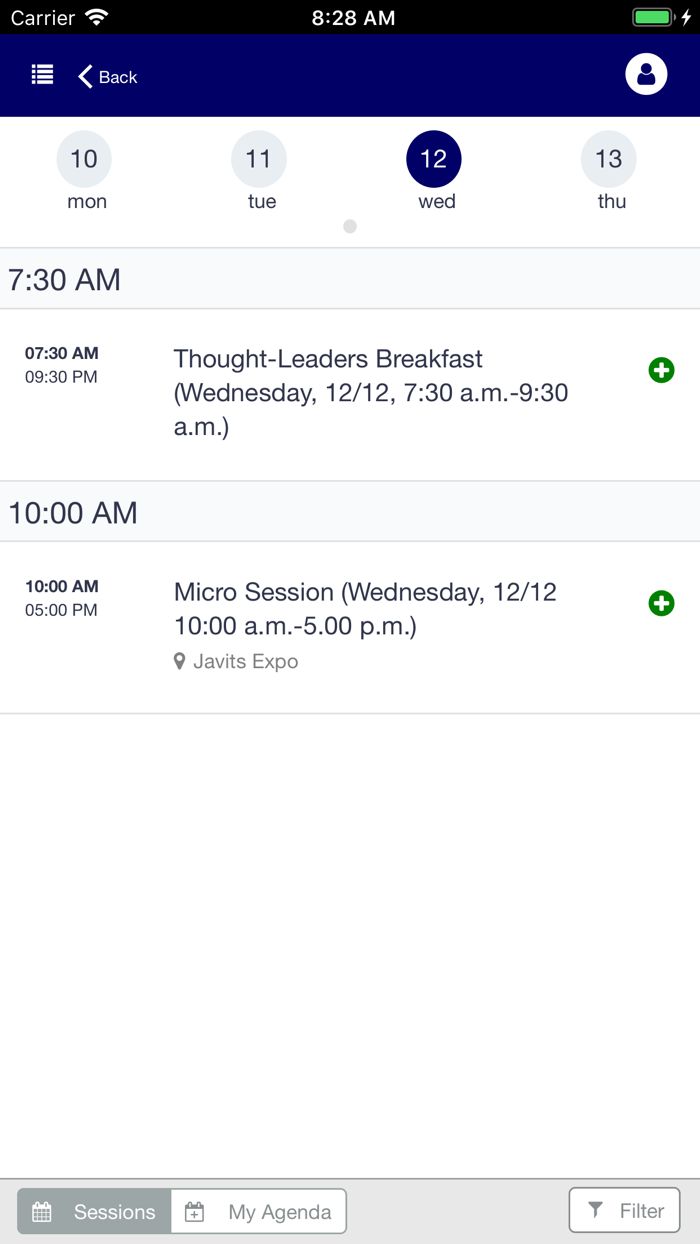Open the list menu icon
Viewport: 700px width, 1244px height.
[42, 75]
